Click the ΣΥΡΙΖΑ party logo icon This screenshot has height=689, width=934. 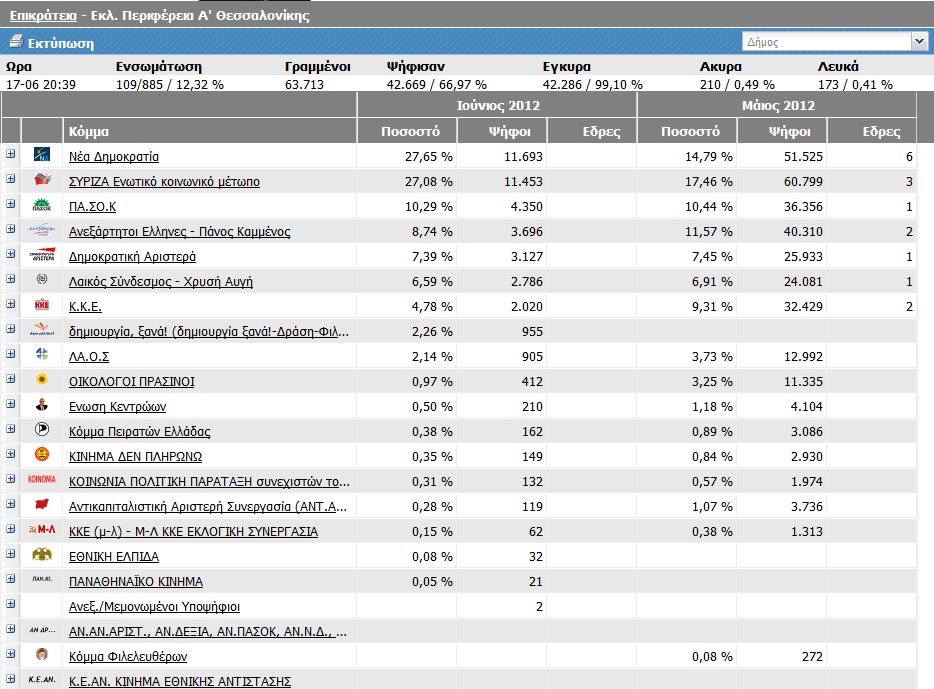pyautogui.click(x=42, y=181)
